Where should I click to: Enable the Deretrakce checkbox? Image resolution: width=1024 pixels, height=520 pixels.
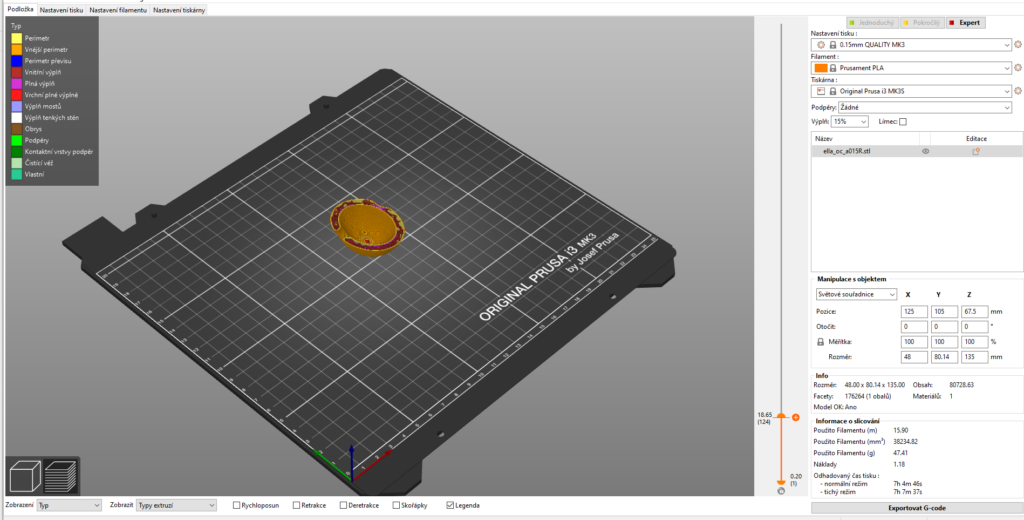coord(344,505)
